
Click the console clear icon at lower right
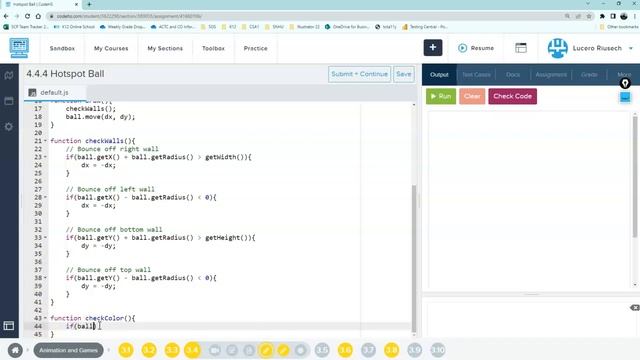click(635, 307)
